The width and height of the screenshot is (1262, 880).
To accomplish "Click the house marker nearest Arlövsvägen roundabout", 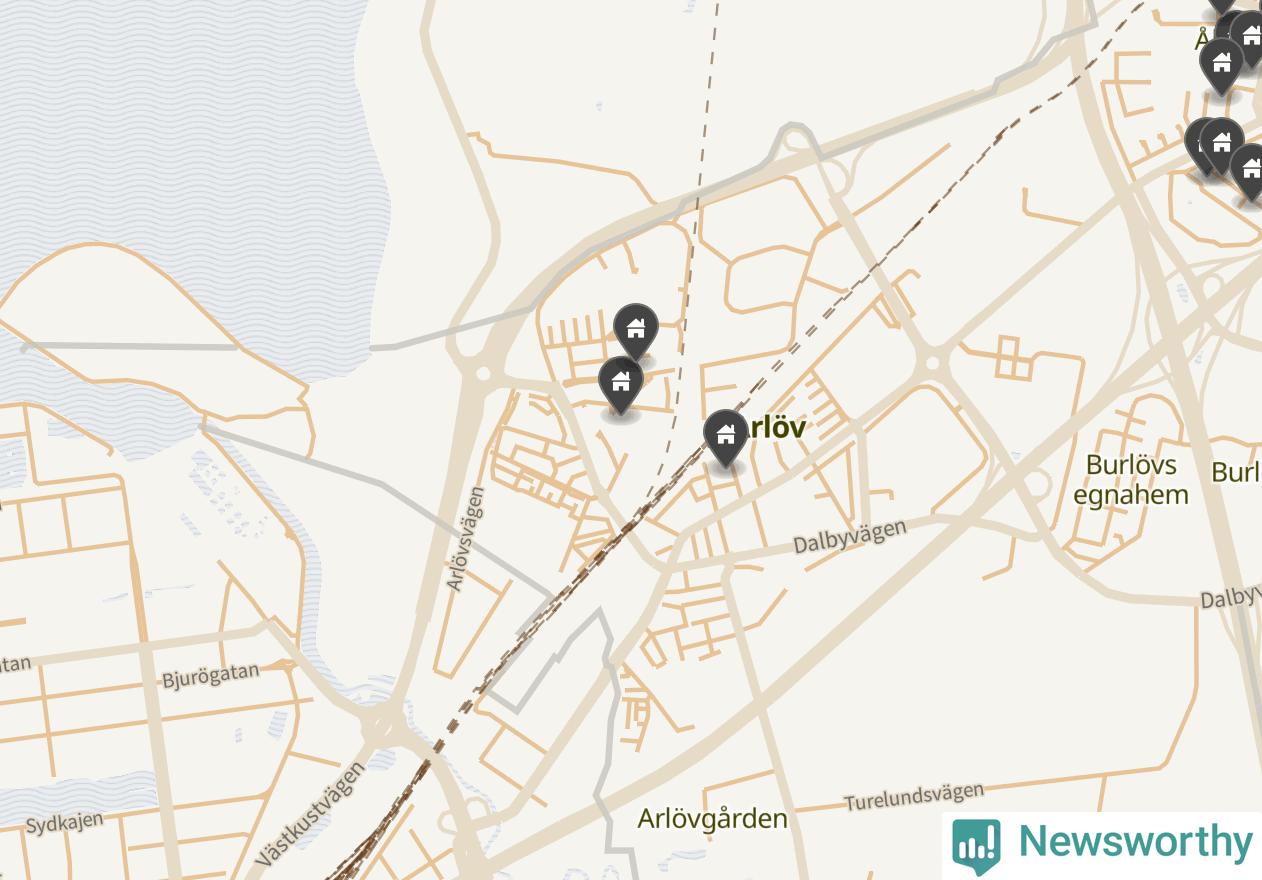I will tap(620, 383).
